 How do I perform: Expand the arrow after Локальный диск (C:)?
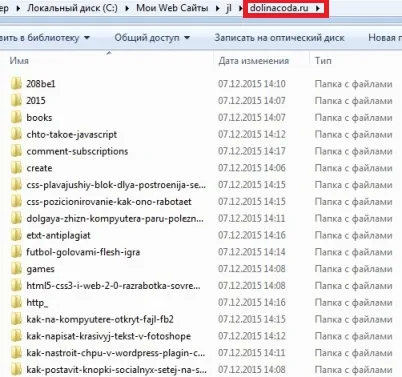coord(127,8)
